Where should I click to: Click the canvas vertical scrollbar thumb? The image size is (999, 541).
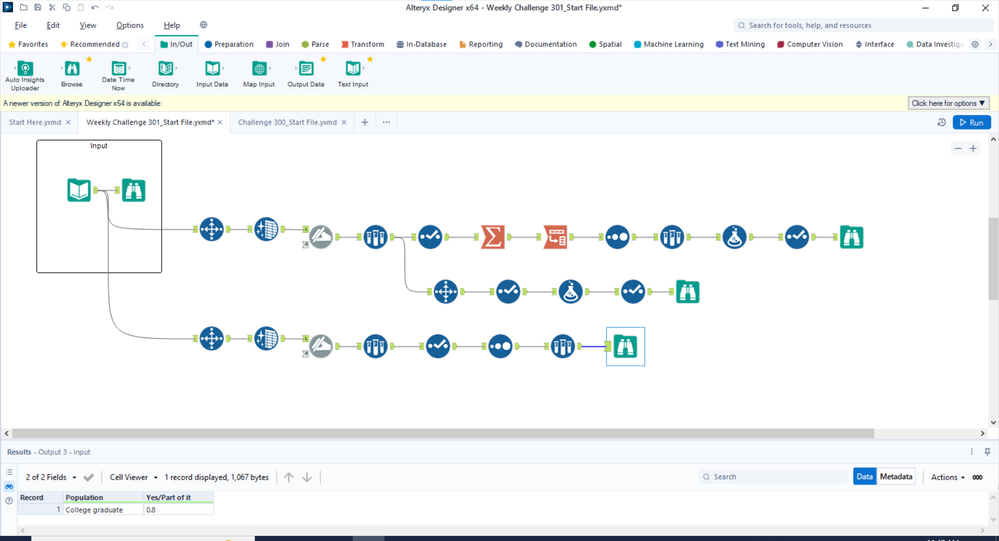[x=993, y=258]
